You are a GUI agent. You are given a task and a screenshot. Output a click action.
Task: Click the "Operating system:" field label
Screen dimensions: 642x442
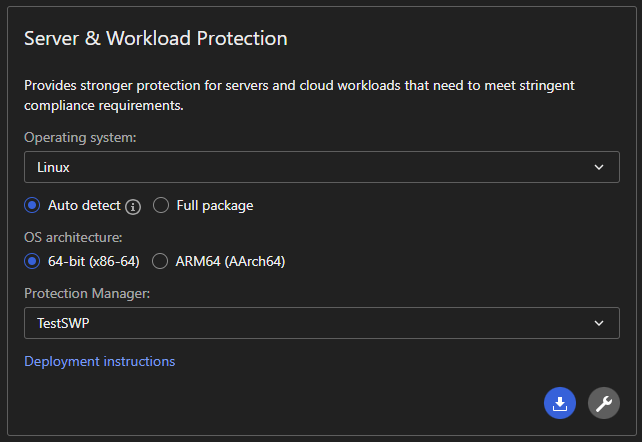pos(80,137)
